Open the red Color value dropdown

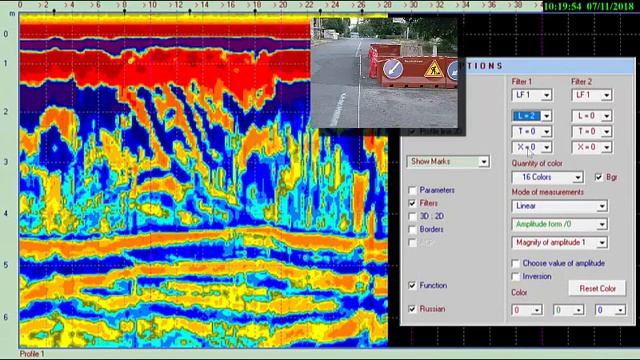pos(527,310)
